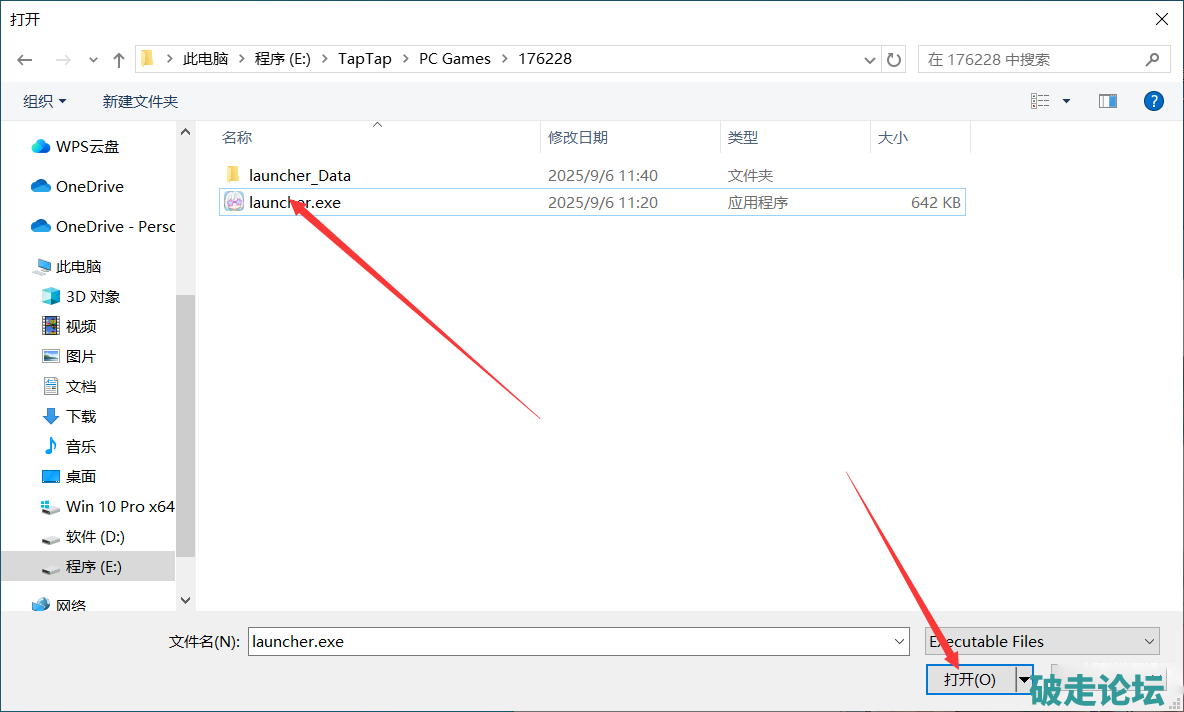Refresh the 176228 folder view
1184x712 pixels.
click(x=894, y=59)
